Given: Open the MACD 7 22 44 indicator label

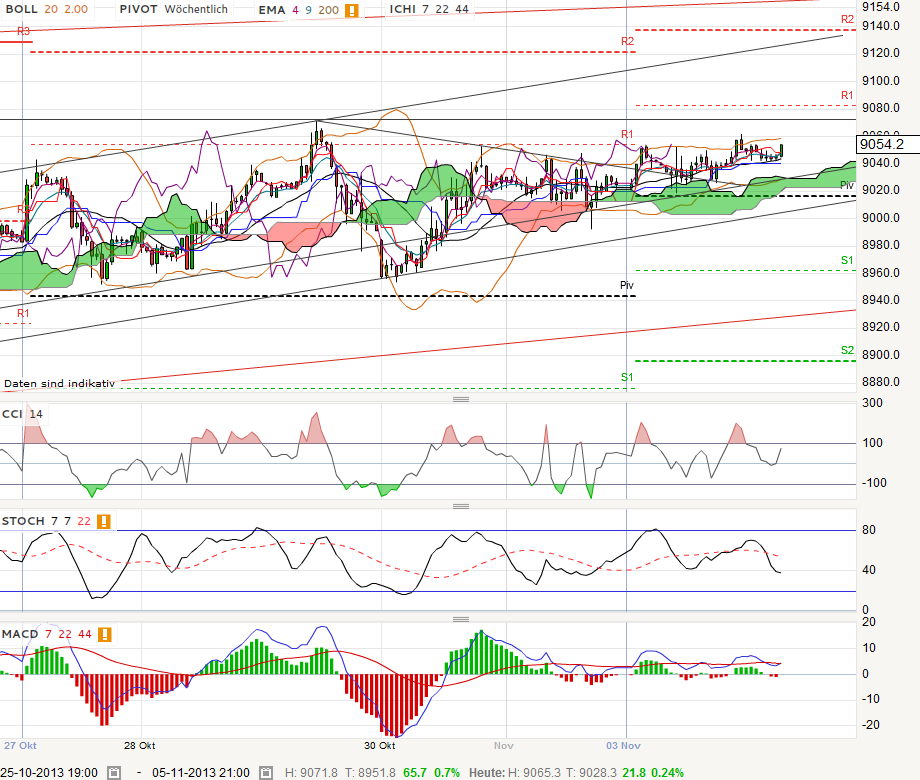Looking at the screenshot, I should tap(47, 634).
